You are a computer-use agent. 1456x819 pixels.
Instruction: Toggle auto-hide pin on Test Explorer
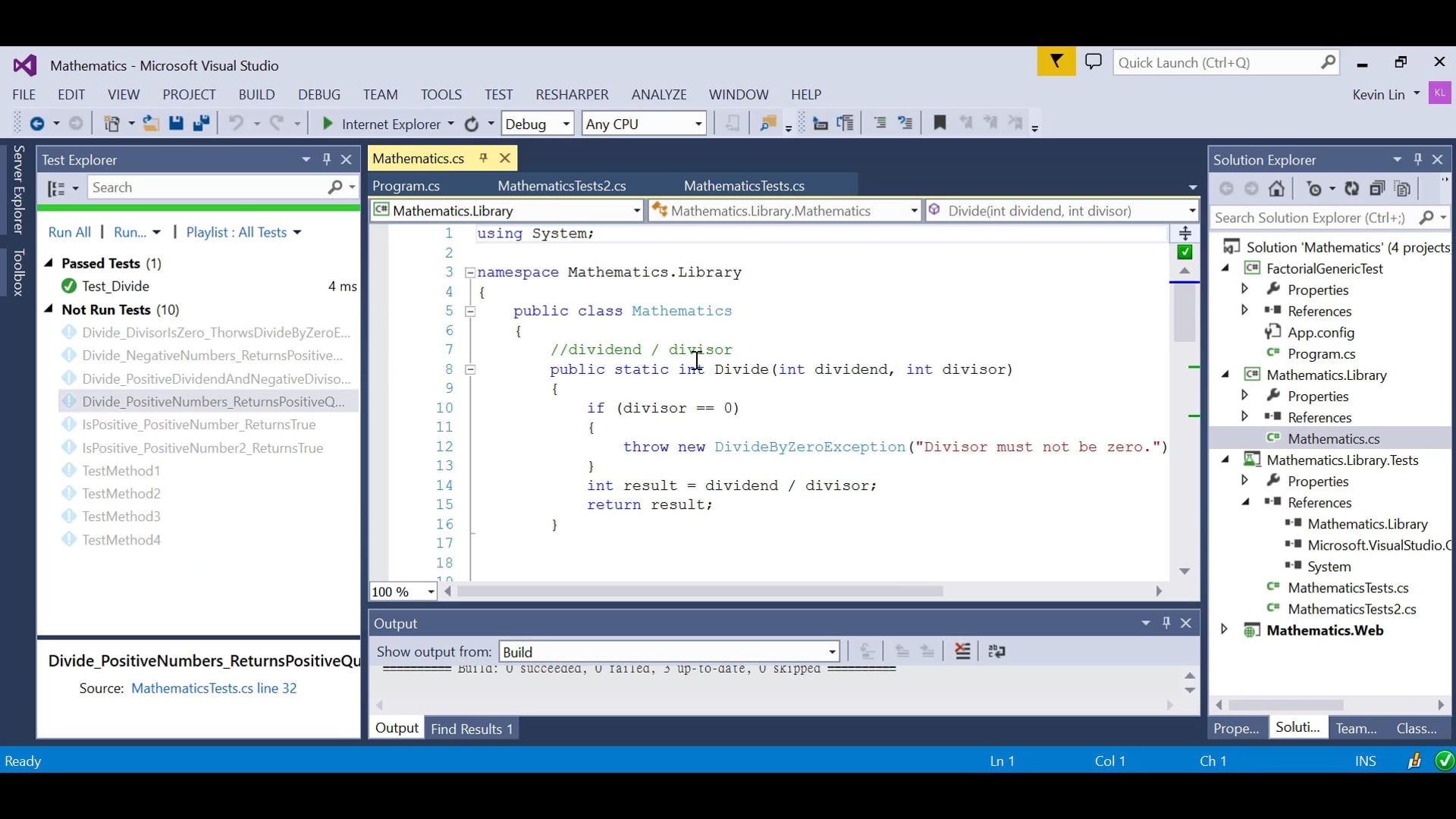[x=327, y=159]
